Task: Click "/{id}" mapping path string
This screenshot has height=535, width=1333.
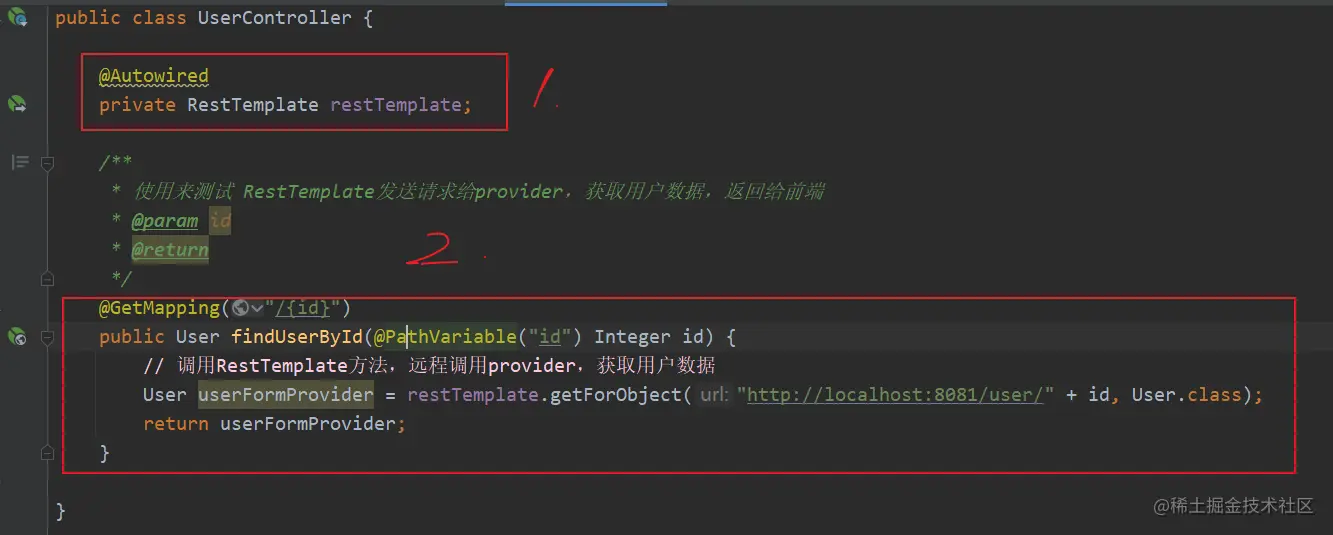Action: 303,307
